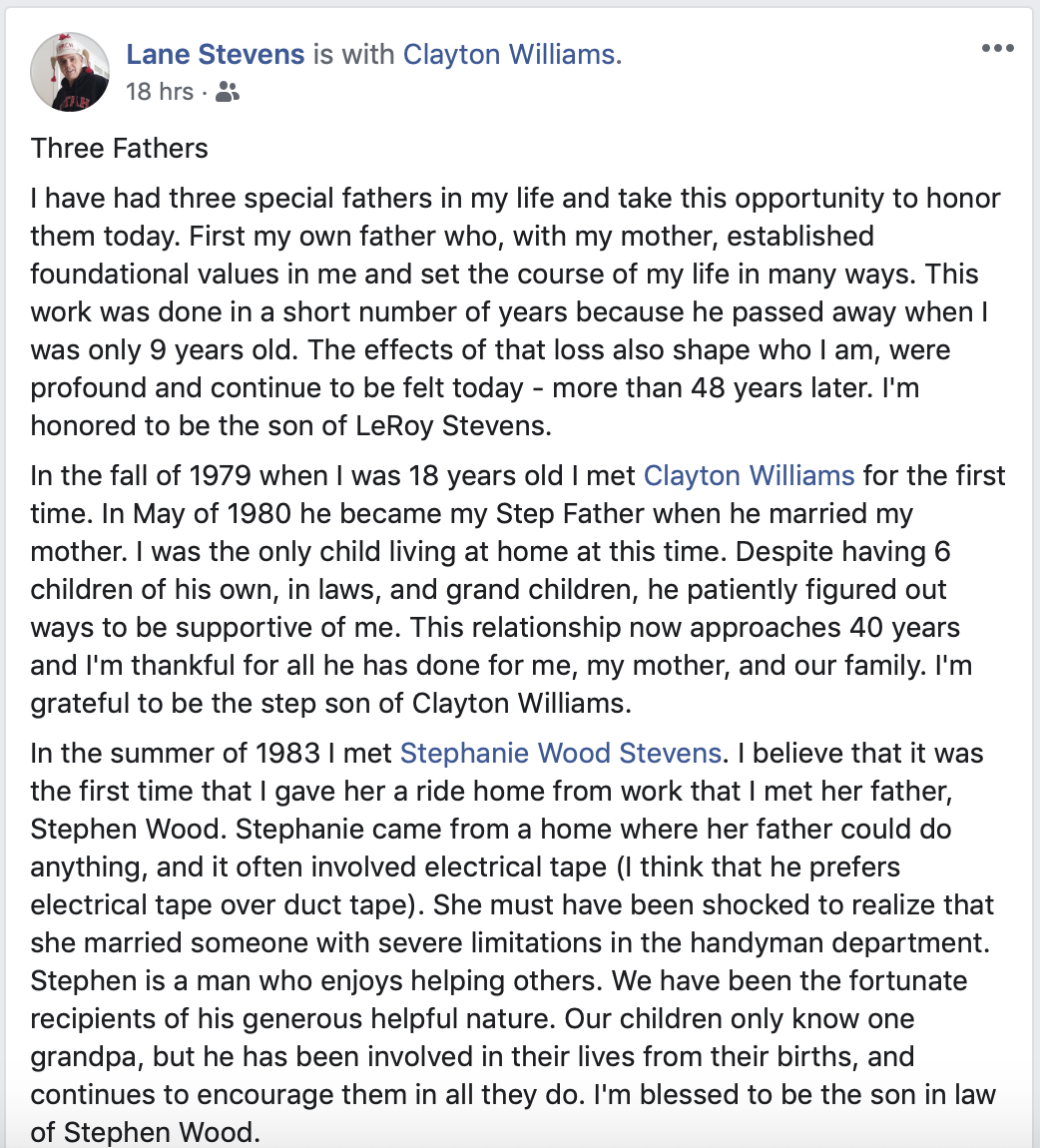Viewport: 1040px width, 1148px height.
Task: Open the post permalink via "18 hrs"
Action: click(160, 92)
